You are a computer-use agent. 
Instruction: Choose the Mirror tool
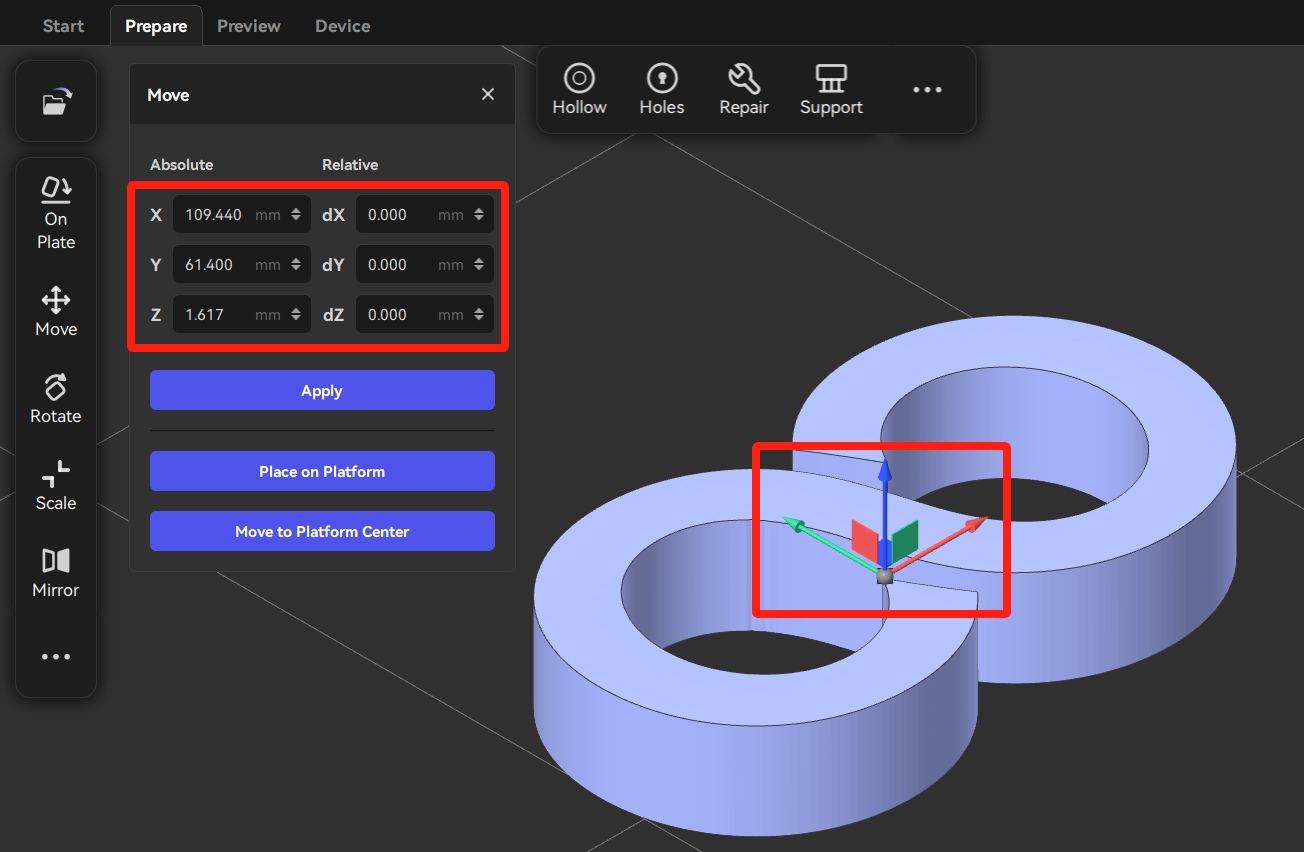(56, 573)
